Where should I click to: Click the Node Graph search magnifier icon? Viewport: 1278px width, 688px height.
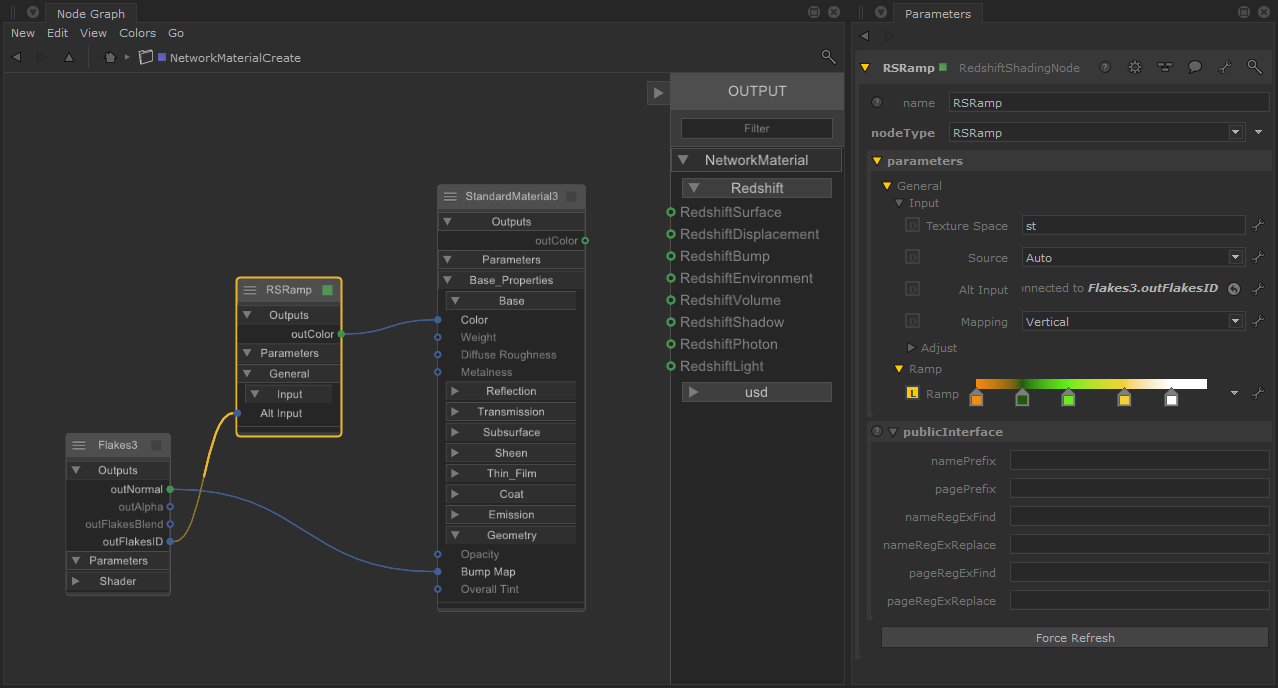click(x=828, y=57)
